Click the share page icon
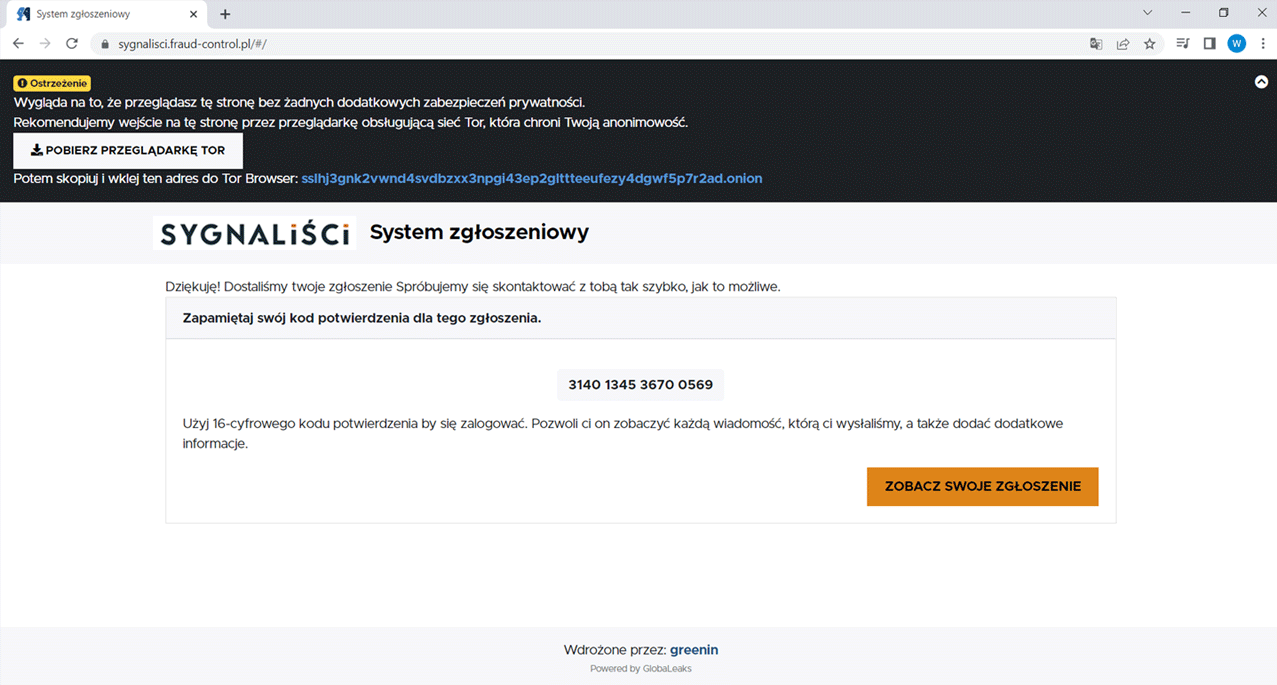The height and width of the screenshot is (685, 1277). 1123,44
